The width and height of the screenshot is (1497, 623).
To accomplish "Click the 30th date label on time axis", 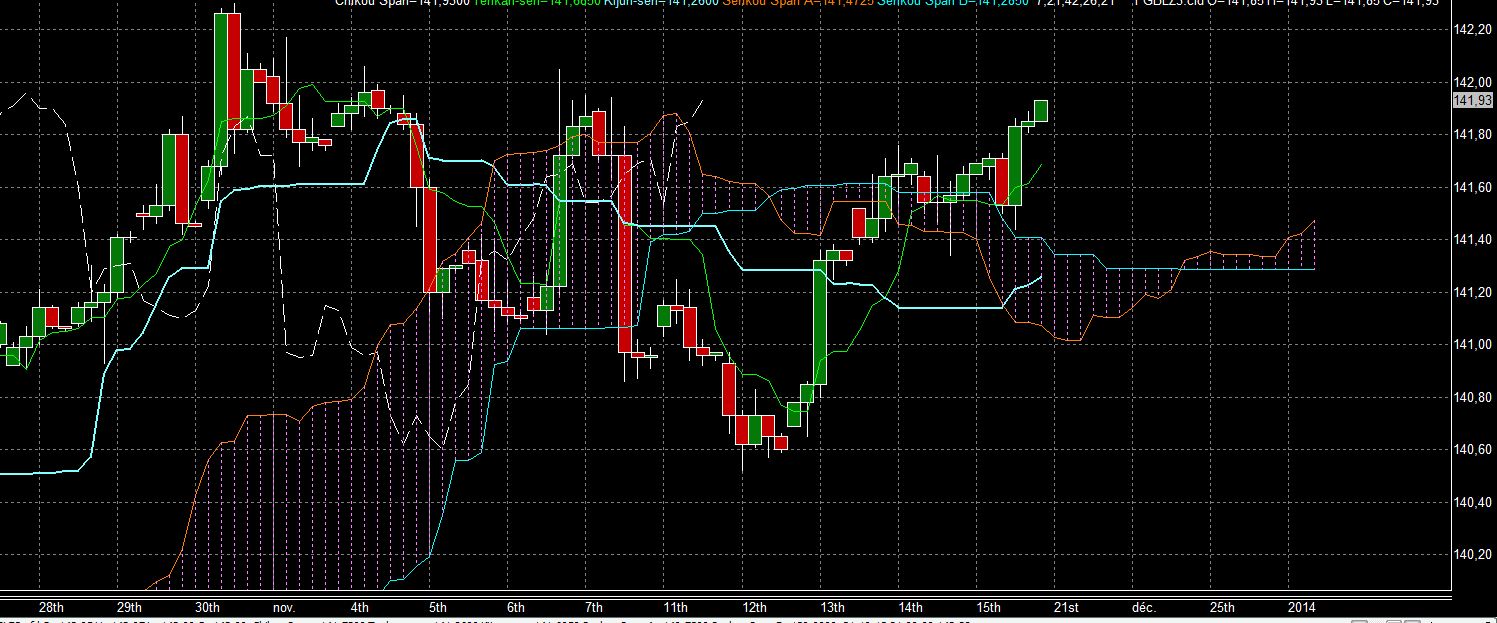I will point(207,608).
